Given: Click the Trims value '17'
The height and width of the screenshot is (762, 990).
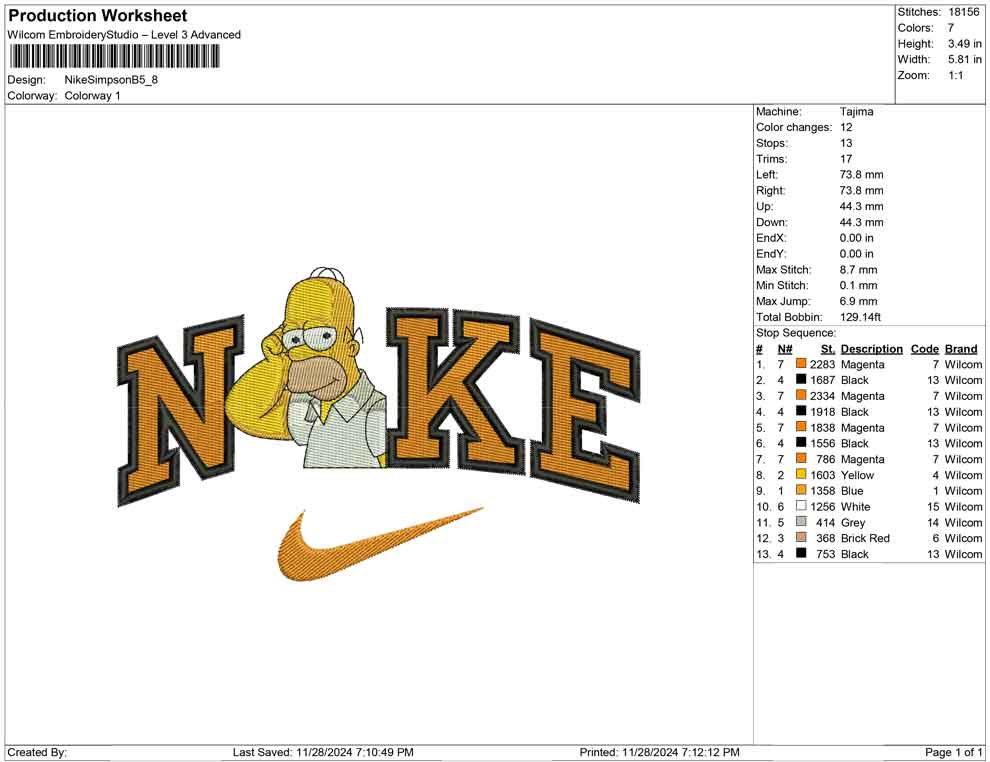Looking at the screenshot, I should (846, 158).
